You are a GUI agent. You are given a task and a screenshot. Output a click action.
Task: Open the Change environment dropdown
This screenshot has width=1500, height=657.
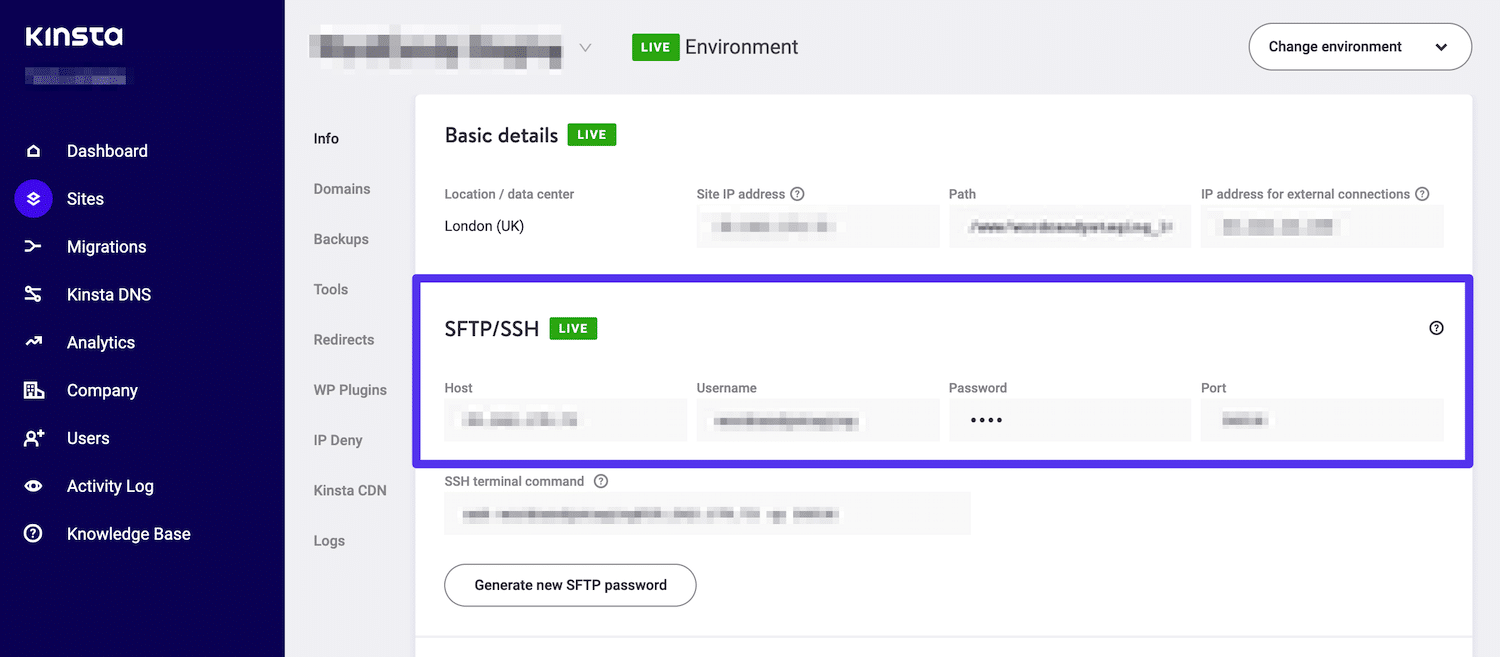point(1360,46)
